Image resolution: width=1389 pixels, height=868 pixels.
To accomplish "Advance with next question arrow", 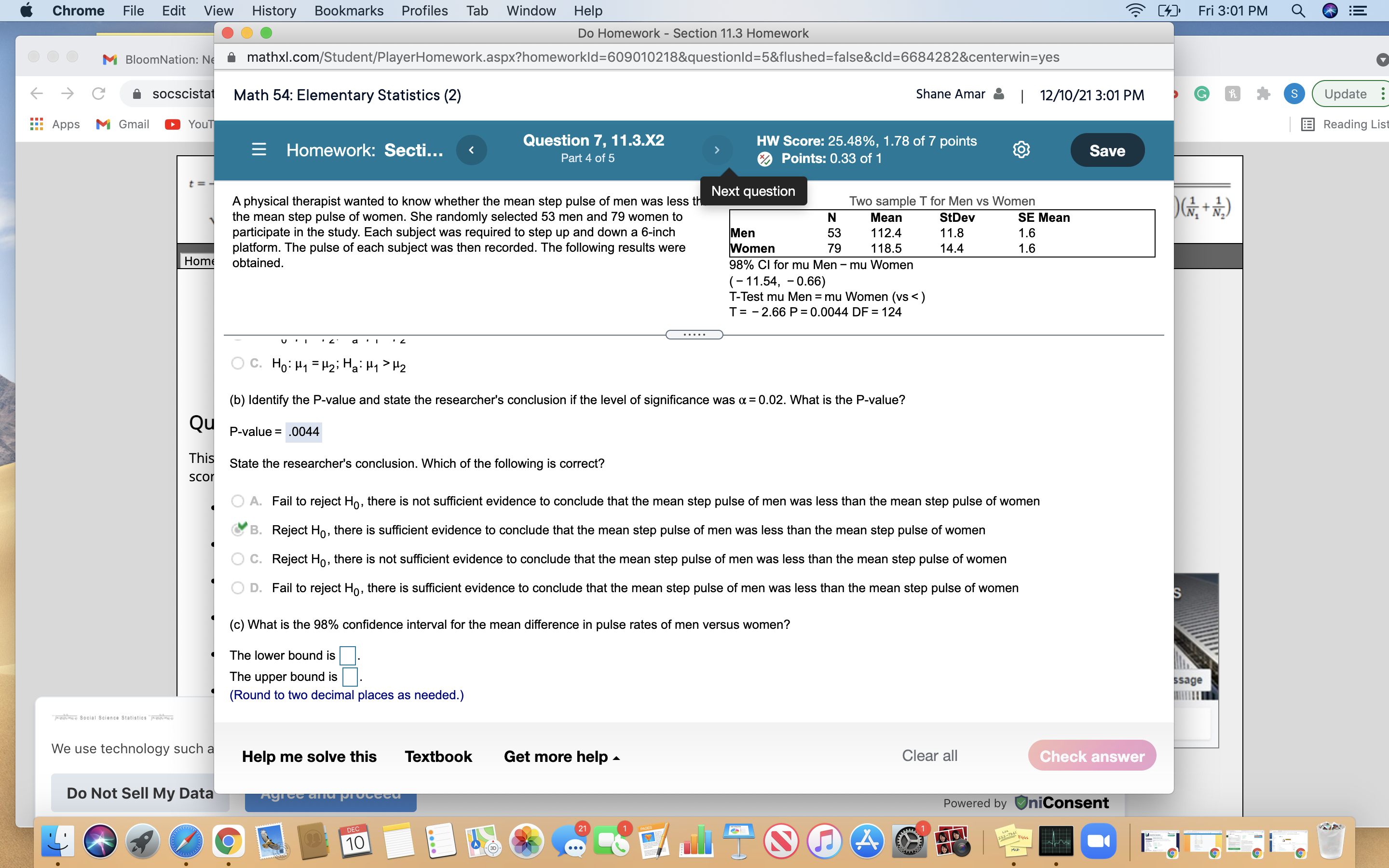I will click(717, 150).
